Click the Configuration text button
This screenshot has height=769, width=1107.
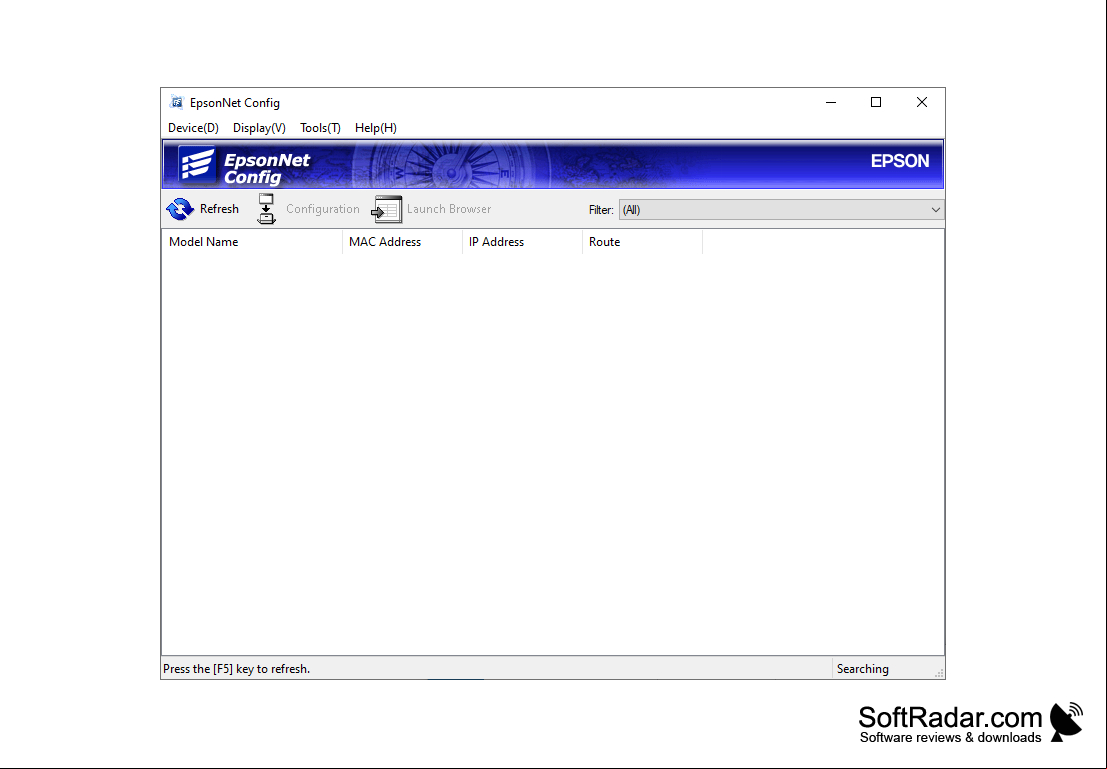(323, 209)
